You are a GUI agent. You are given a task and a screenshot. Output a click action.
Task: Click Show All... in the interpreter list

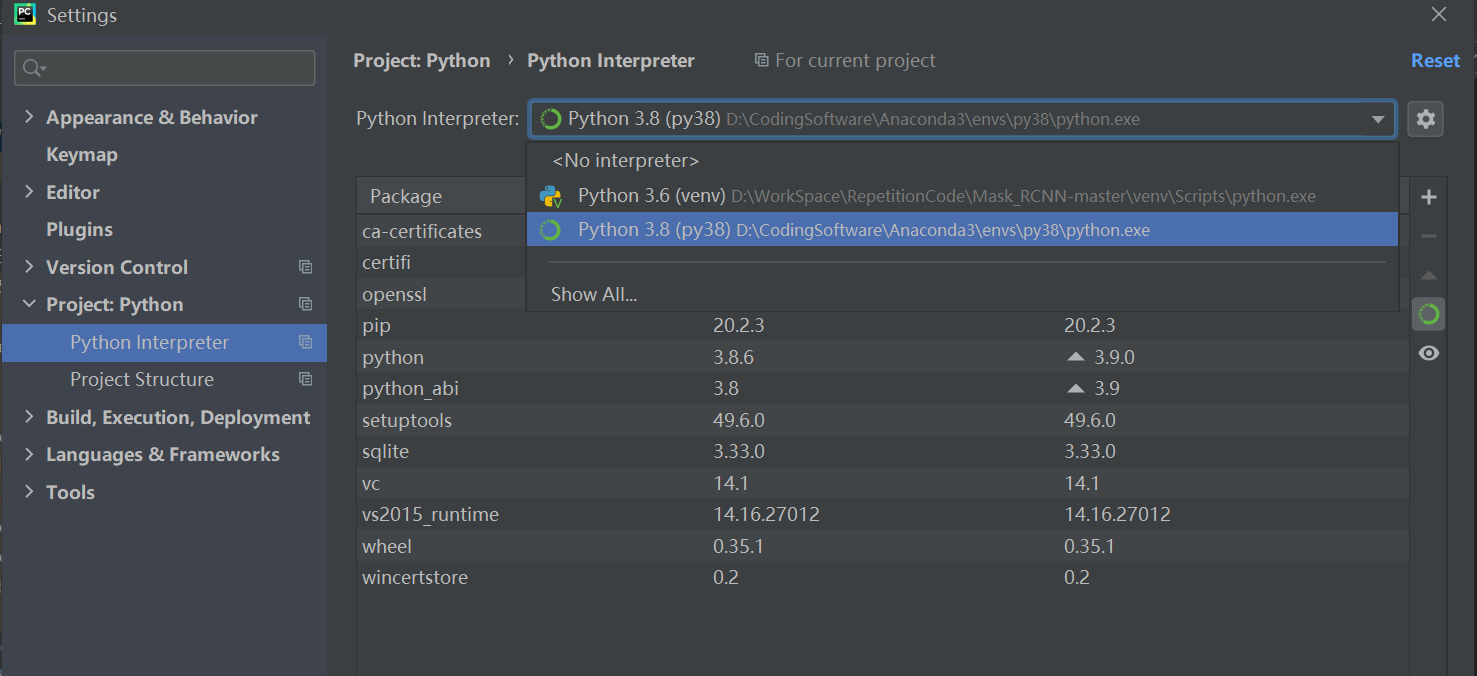(x=594, y=294)
